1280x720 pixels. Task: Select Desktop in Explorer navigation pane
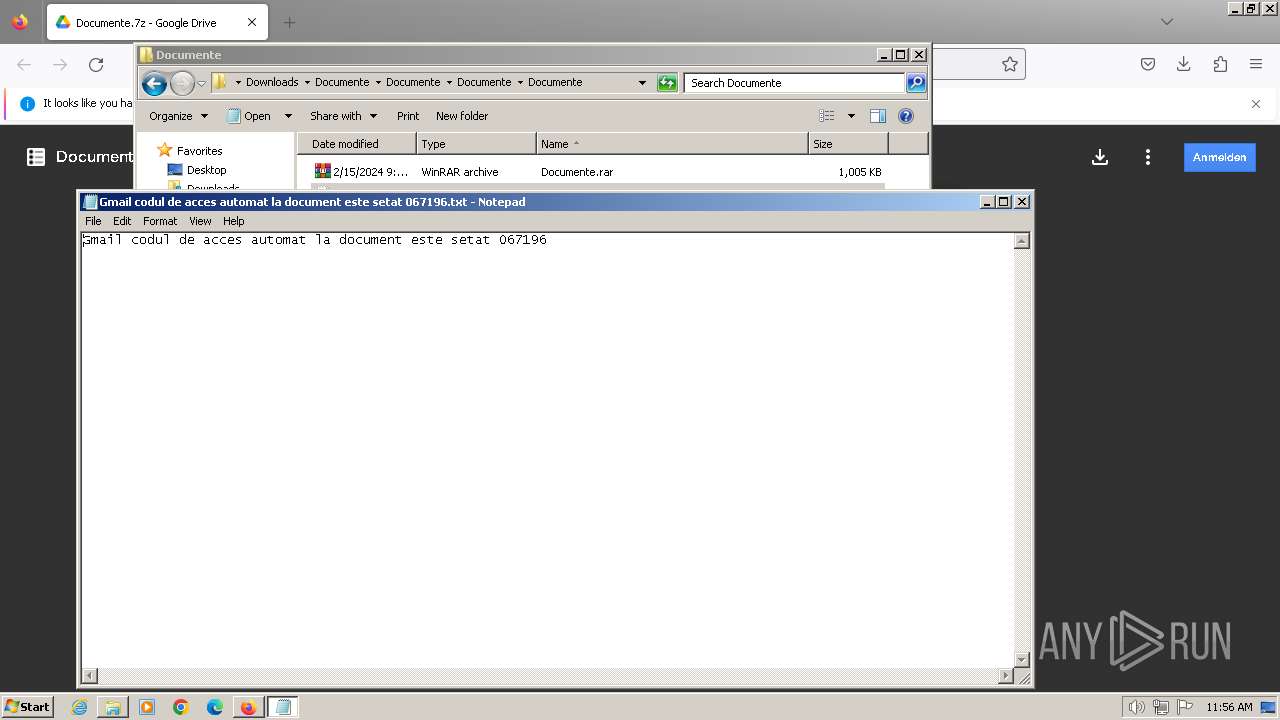point(206,170)
